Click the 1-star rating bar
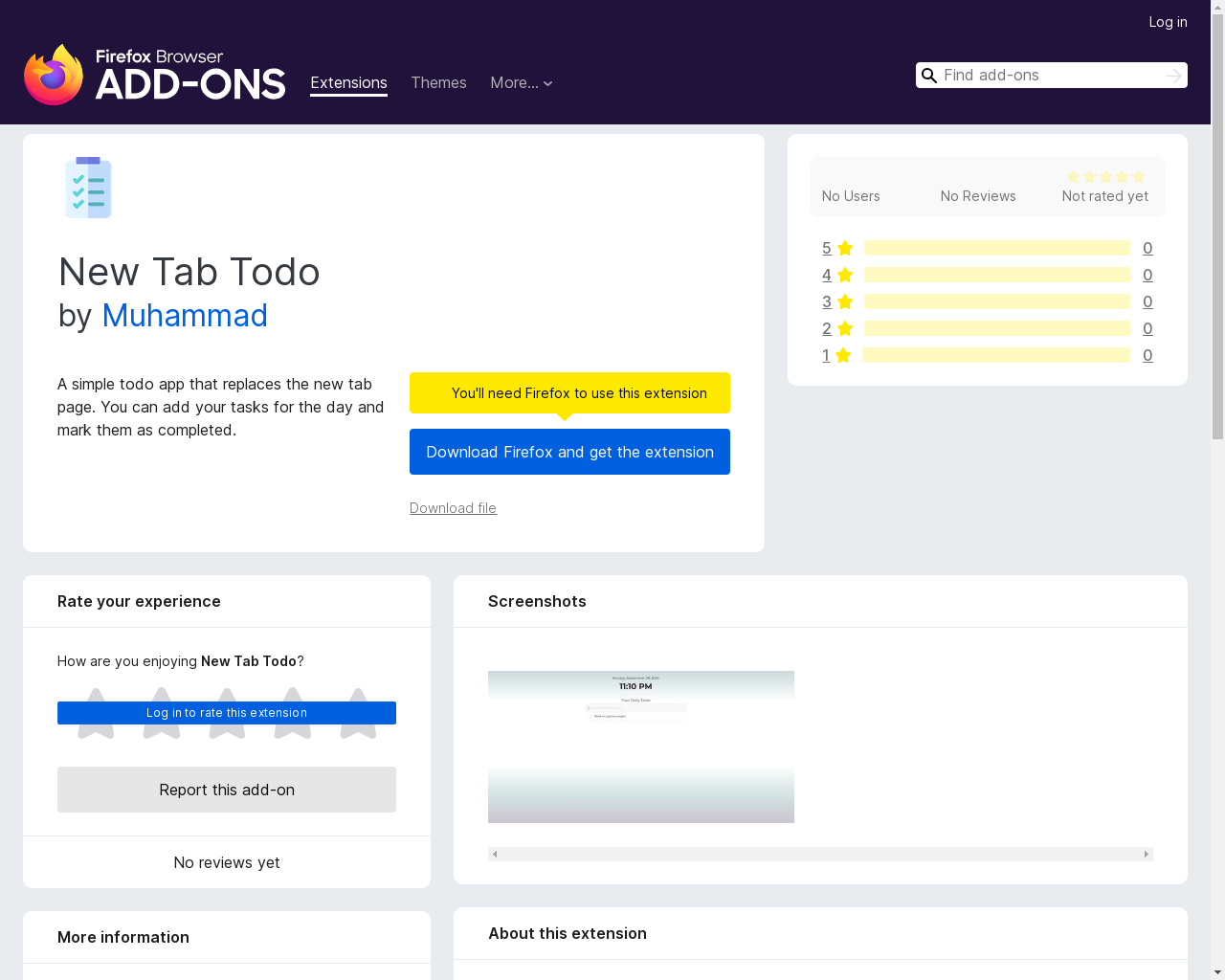Screen dimensions: 1225x980 [x=996, y=355]
